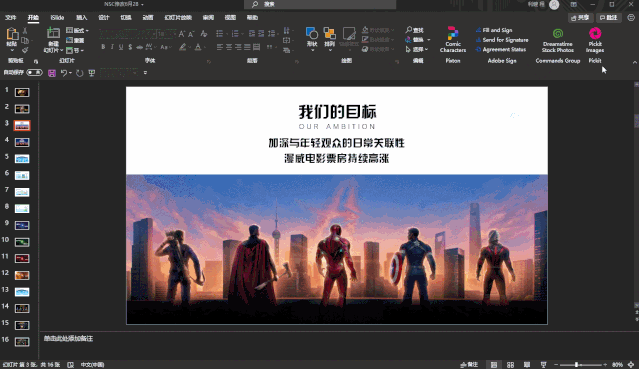Select the Format Painter brush icon
This screenshot has width=639, height=369.
tap(25, 50)
